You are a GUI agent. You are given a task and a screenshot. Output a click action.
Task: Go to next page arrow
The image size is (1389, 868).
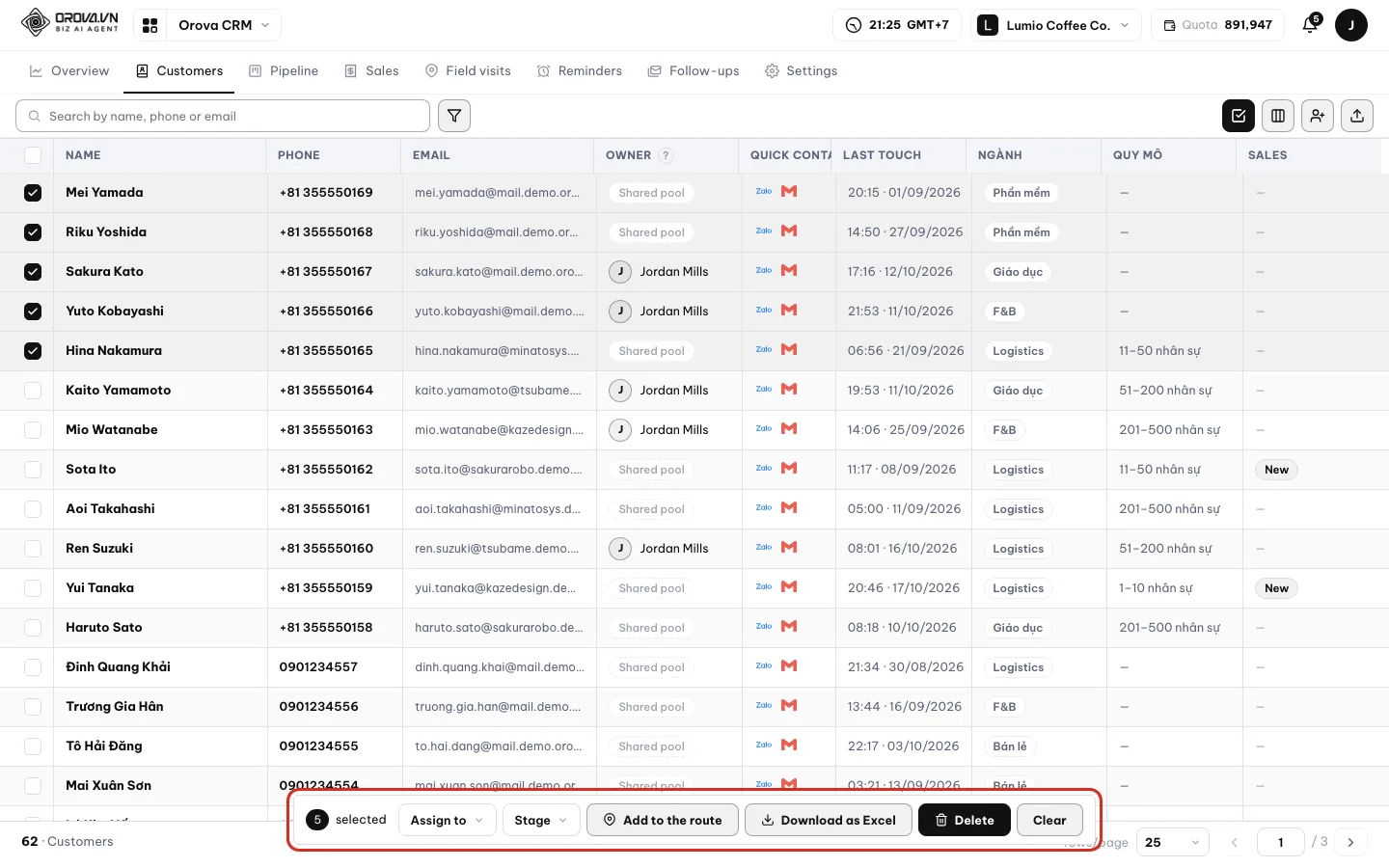[1351, 842]
